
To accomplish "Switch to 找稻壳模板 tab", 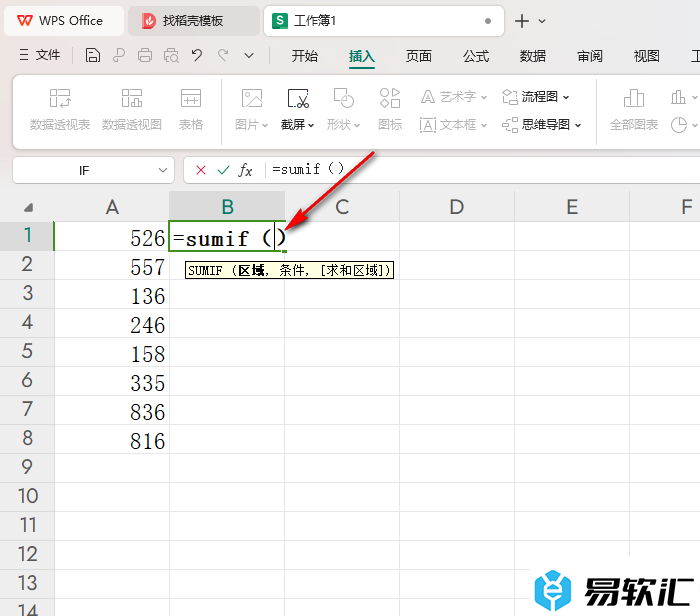I will coord(193,21).
